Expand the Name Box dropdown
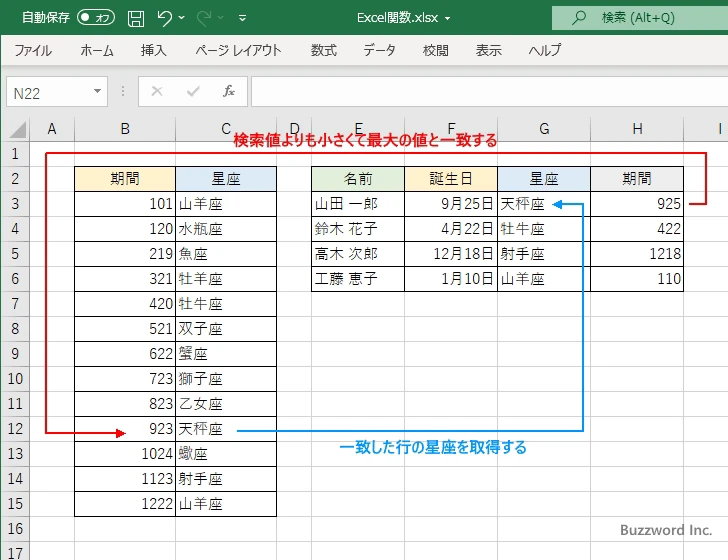The image size is (728, 560). (x=98, y=92)
